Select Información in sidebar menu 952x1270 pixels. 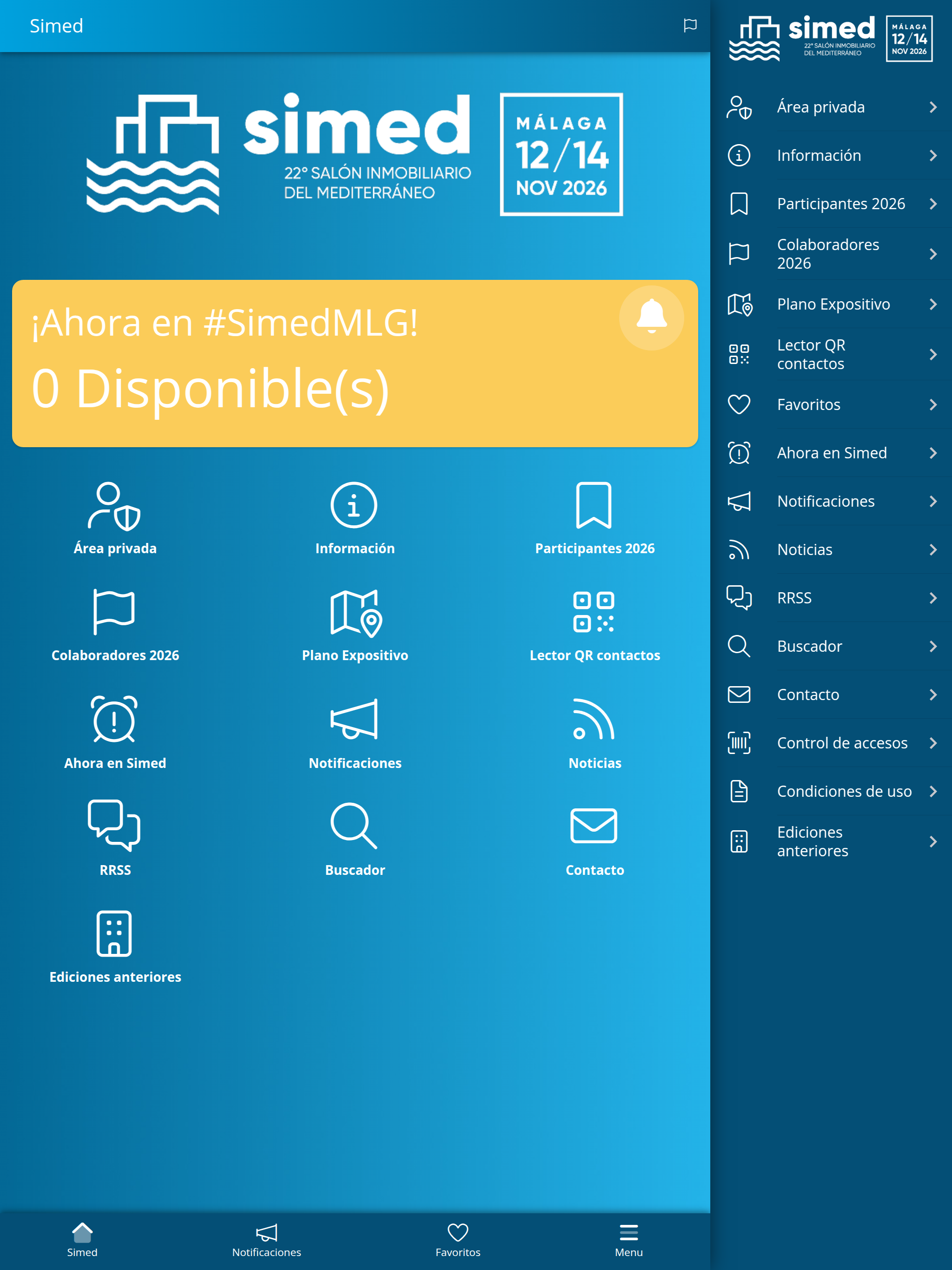(x=832, y=156)
